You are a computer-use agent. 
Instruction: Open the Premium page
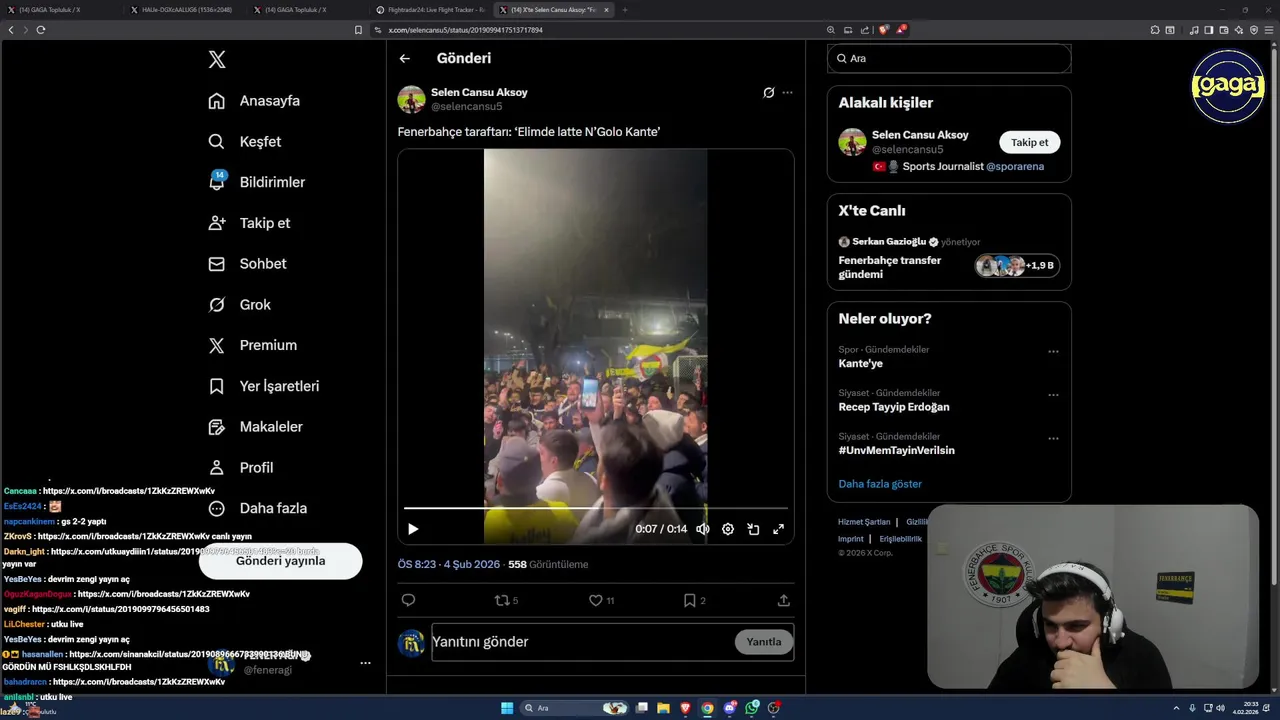(252, 345)
